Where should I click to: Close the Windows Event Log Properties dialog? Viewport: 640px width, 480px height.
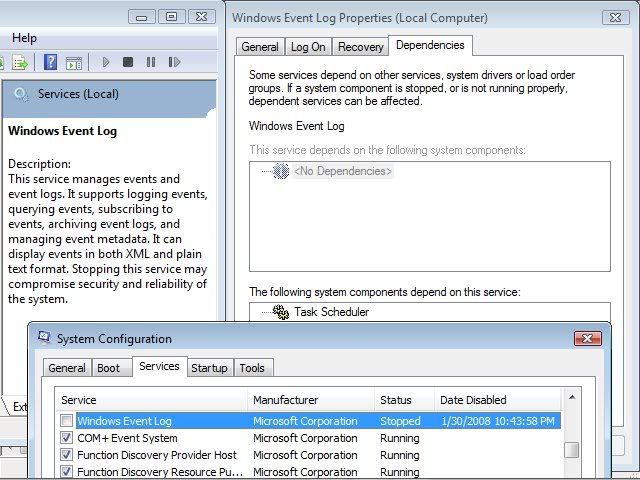click(616, 18)
